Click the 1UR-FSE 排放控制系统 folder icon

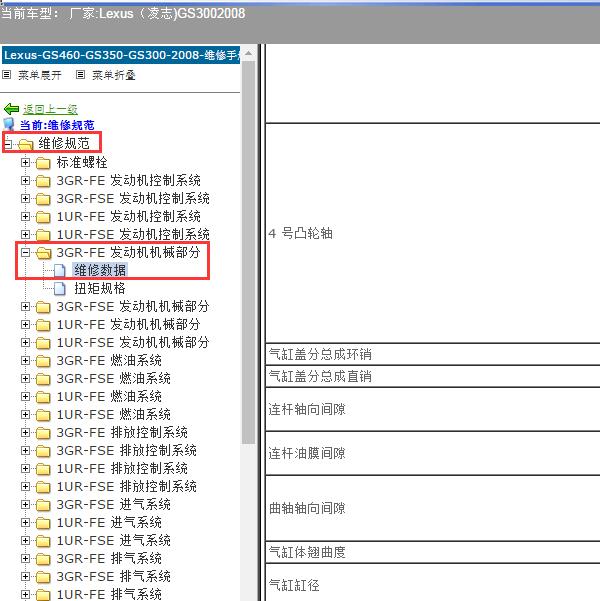pos(43,487)
